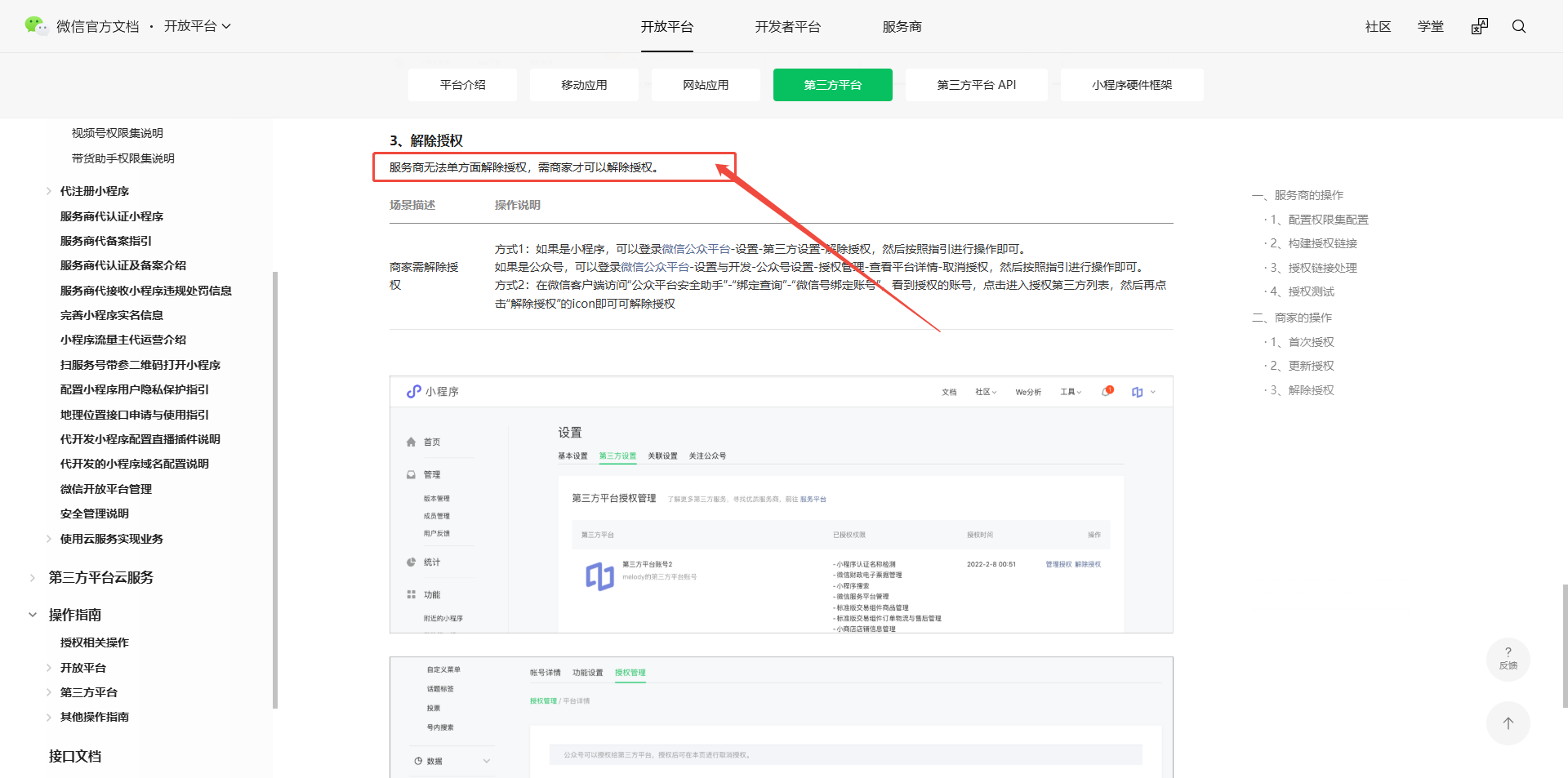Select the 网站应用 sub-tab
The image size is (1568, 778).
706,85
